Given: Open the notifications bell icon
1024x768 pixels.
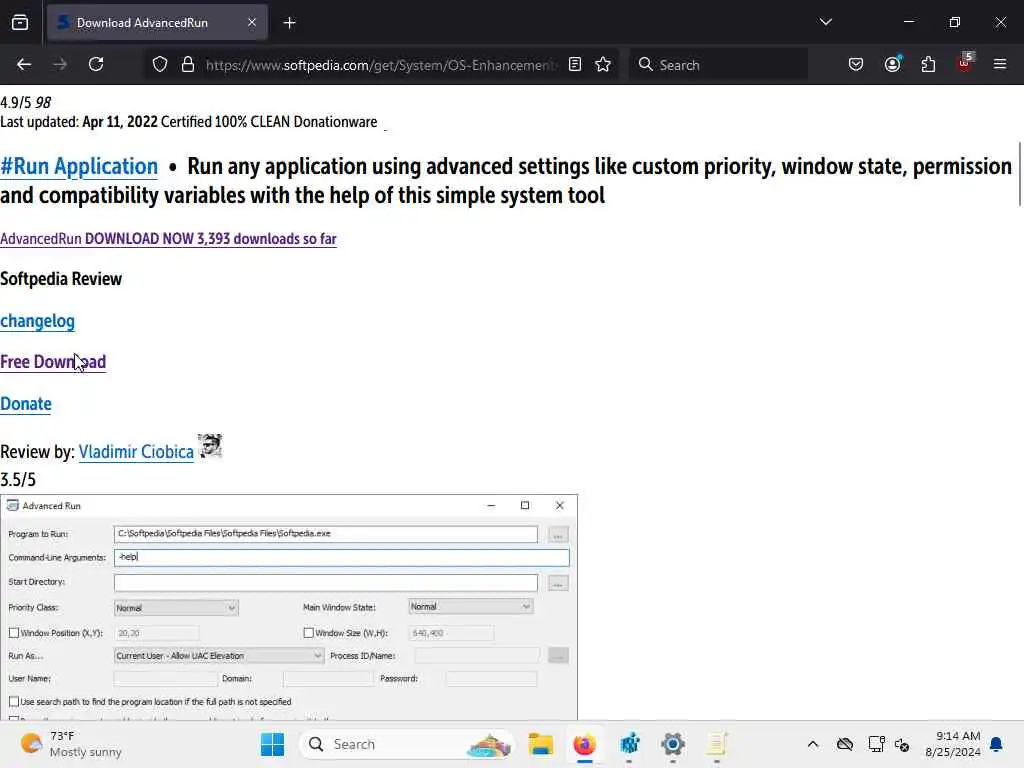Looking at the screenshot, I should pos(997,744).
